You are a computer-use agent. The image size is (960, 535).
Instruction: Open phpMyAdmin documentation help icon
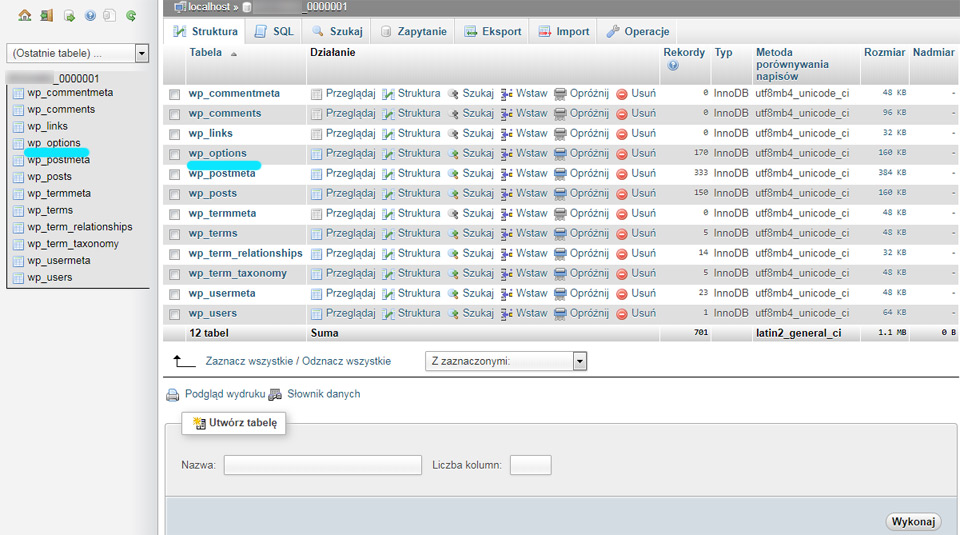coord(90,16)
